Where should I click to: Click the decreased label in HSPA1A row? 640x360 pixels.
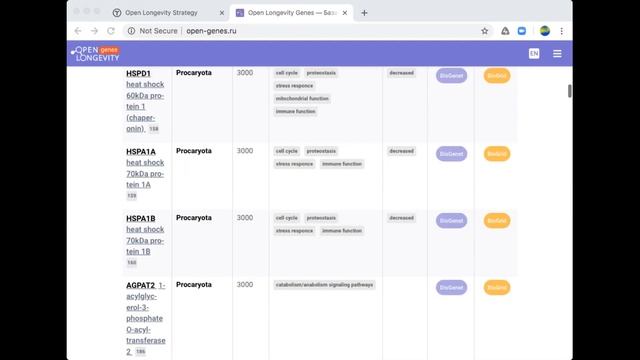coord(402,151)
